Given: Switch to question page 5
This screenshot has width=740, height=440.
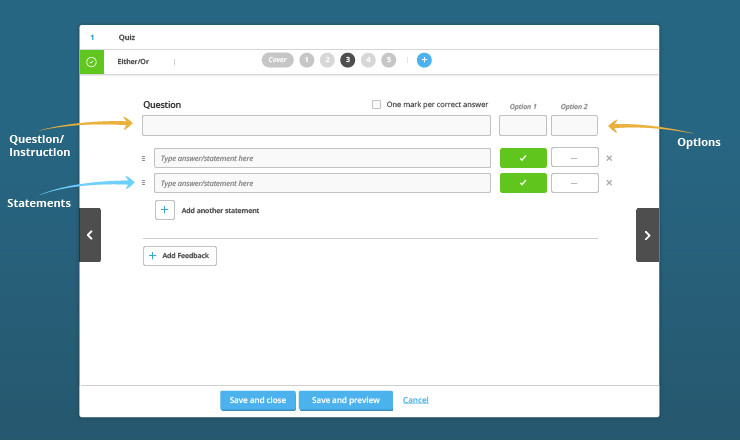Looking at the screenshot, I should coord(388,60).
